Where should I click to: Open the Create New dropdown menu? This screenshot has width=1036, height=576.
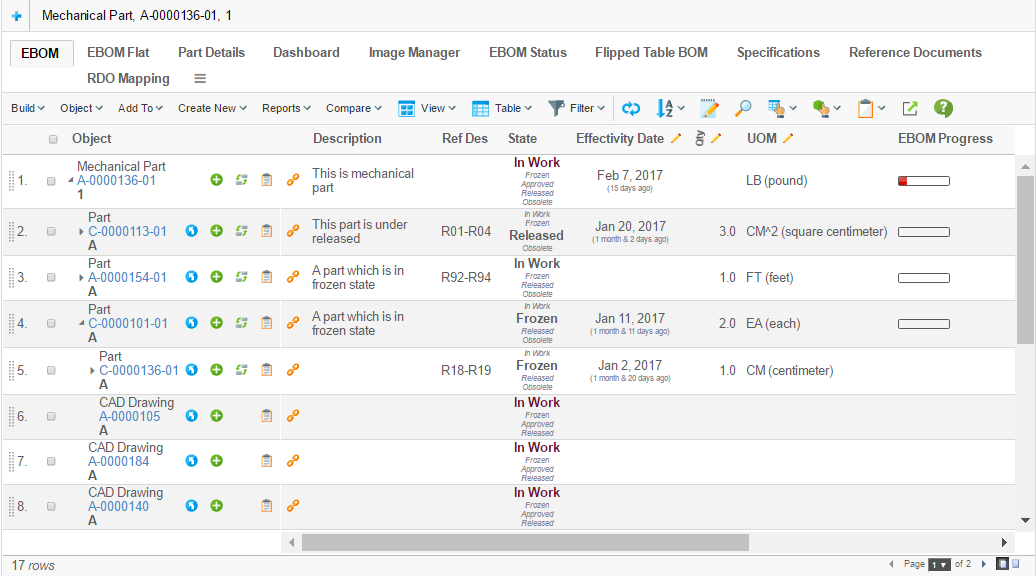tap(214, 108)
